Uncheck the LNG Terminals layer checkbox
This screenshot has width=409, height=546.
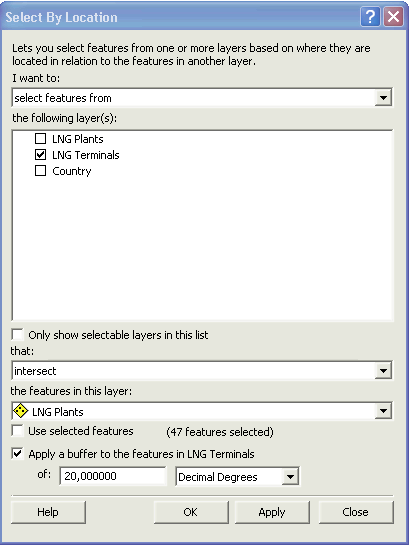[40, 155]
